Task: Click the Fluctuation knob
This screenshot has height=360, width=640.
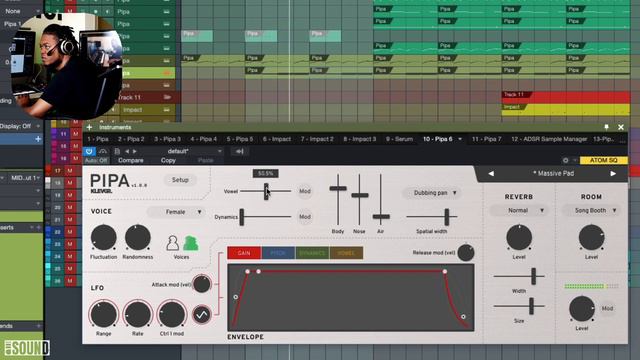Action: coord(104,238)
